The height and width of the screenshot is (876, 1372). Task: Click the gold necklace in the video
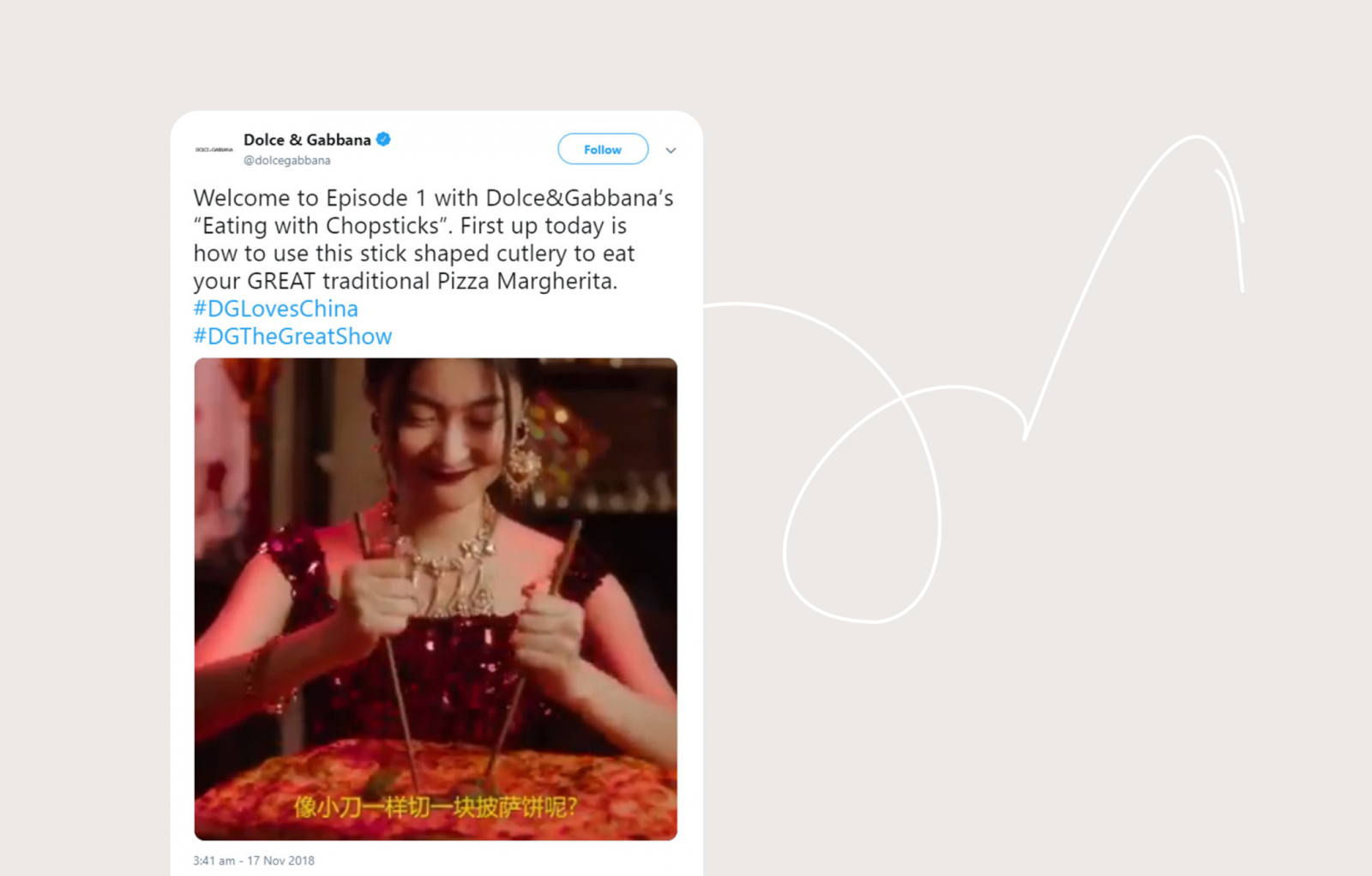click(446, 557)
